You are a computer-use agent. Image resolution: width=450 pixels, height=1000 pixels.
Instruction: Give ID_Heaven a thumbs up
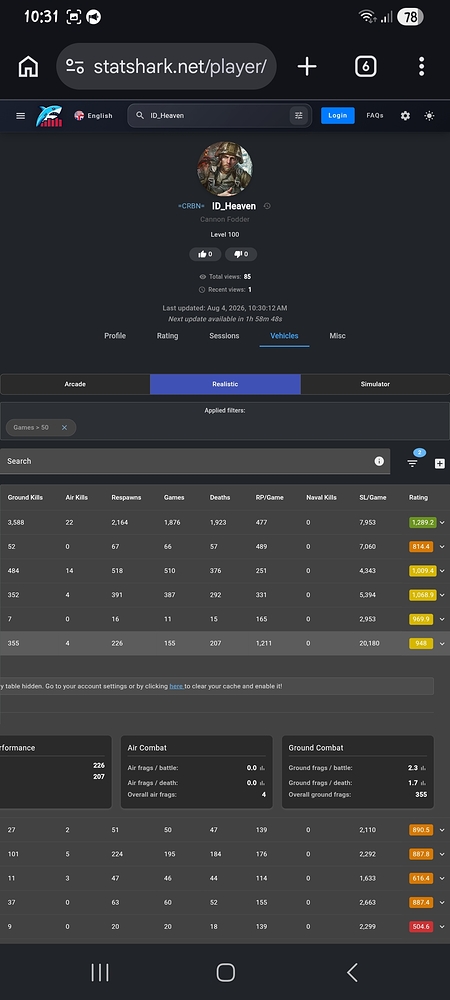point(205,254)
